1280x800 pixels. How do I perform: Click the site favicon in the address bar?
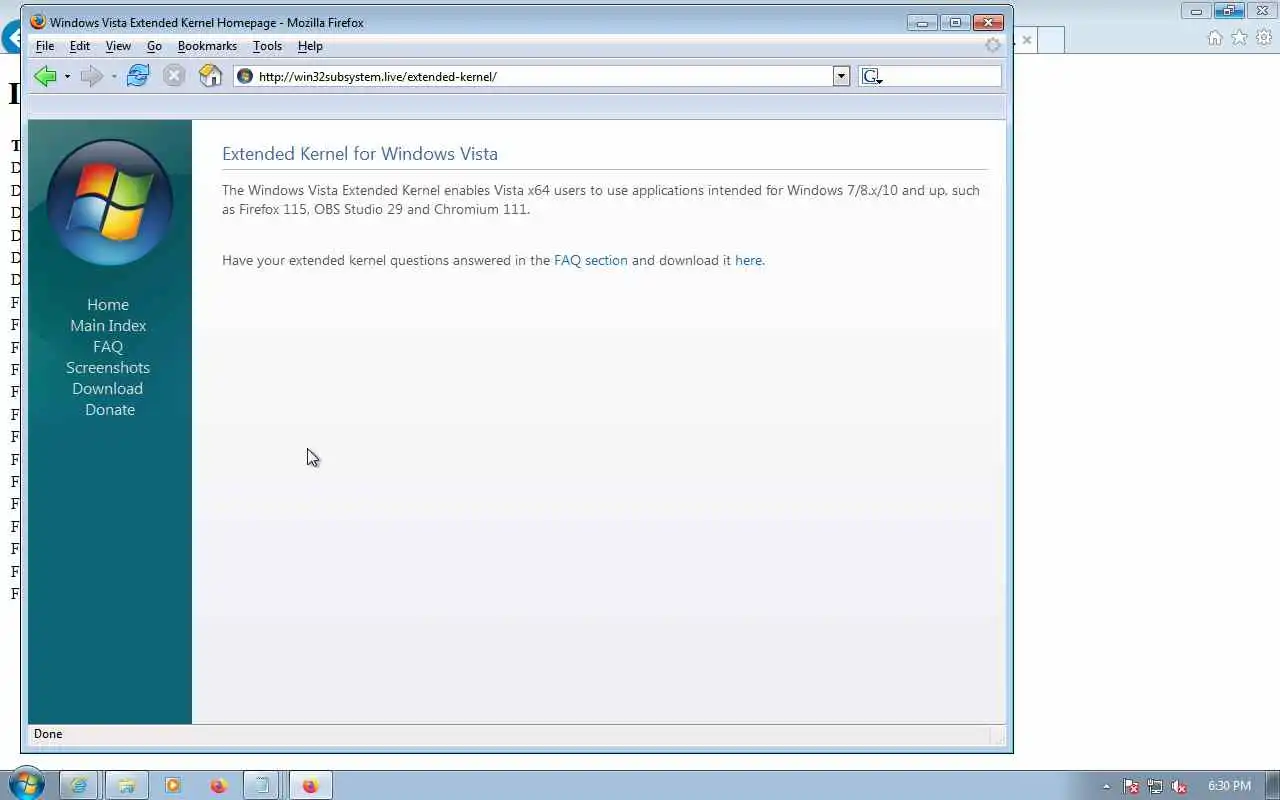(x=245, y=76)
